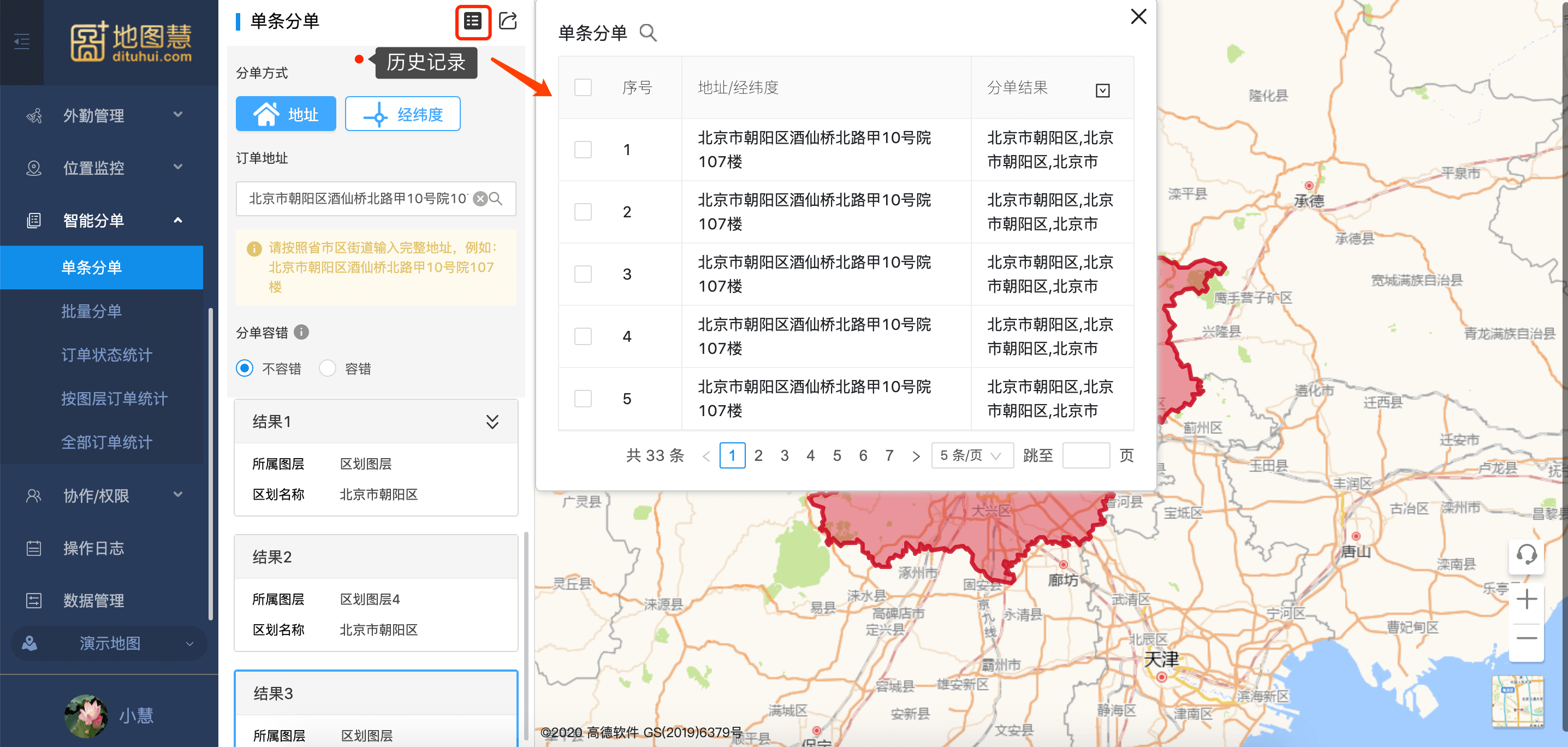The width and height of the screenshot is (1568, 747).
Task: Collapse results with 结果1 double chevron
Action: point(492,422)
